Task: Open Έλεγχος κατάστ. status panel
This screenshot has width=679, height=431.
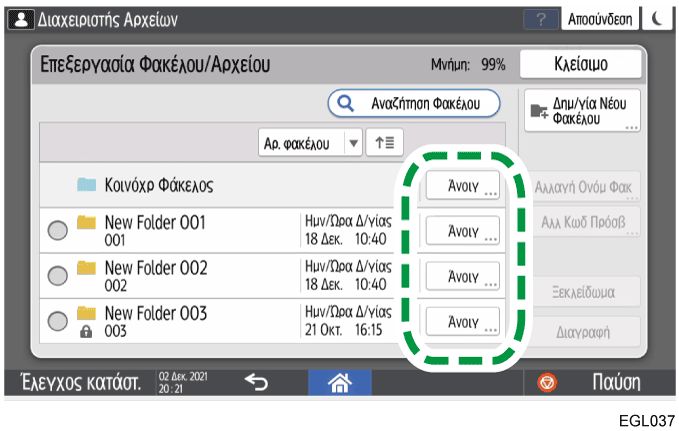Action: tap(76, 381)
